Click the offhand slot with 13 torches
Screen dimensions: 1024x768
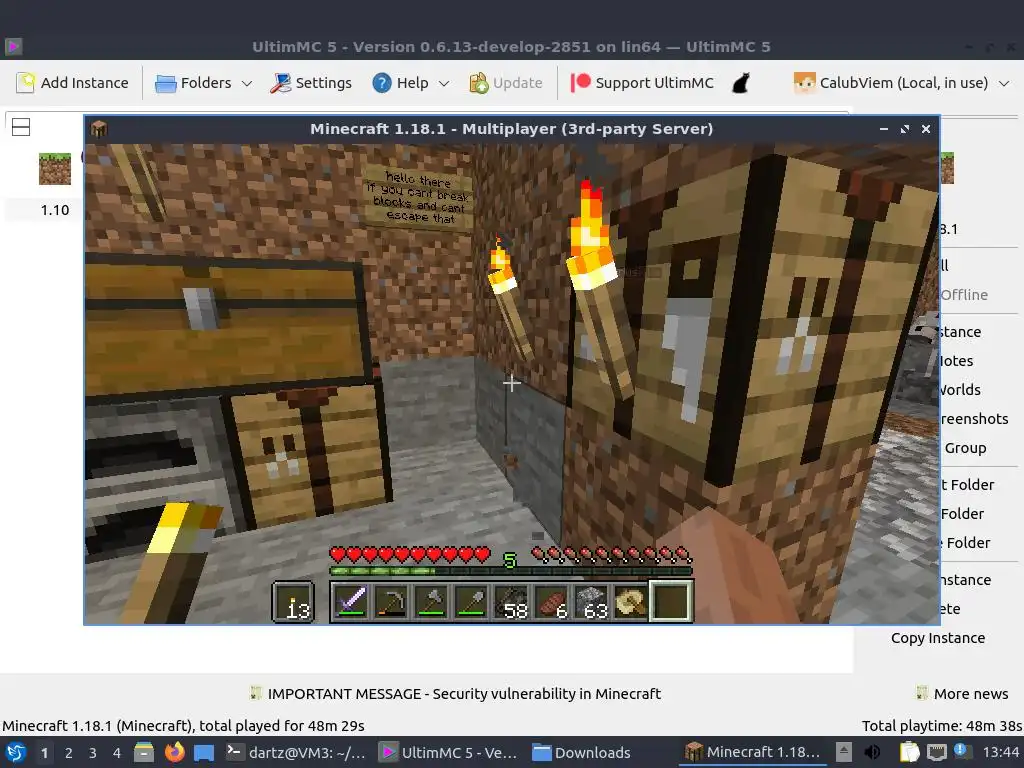pos(294,601)
